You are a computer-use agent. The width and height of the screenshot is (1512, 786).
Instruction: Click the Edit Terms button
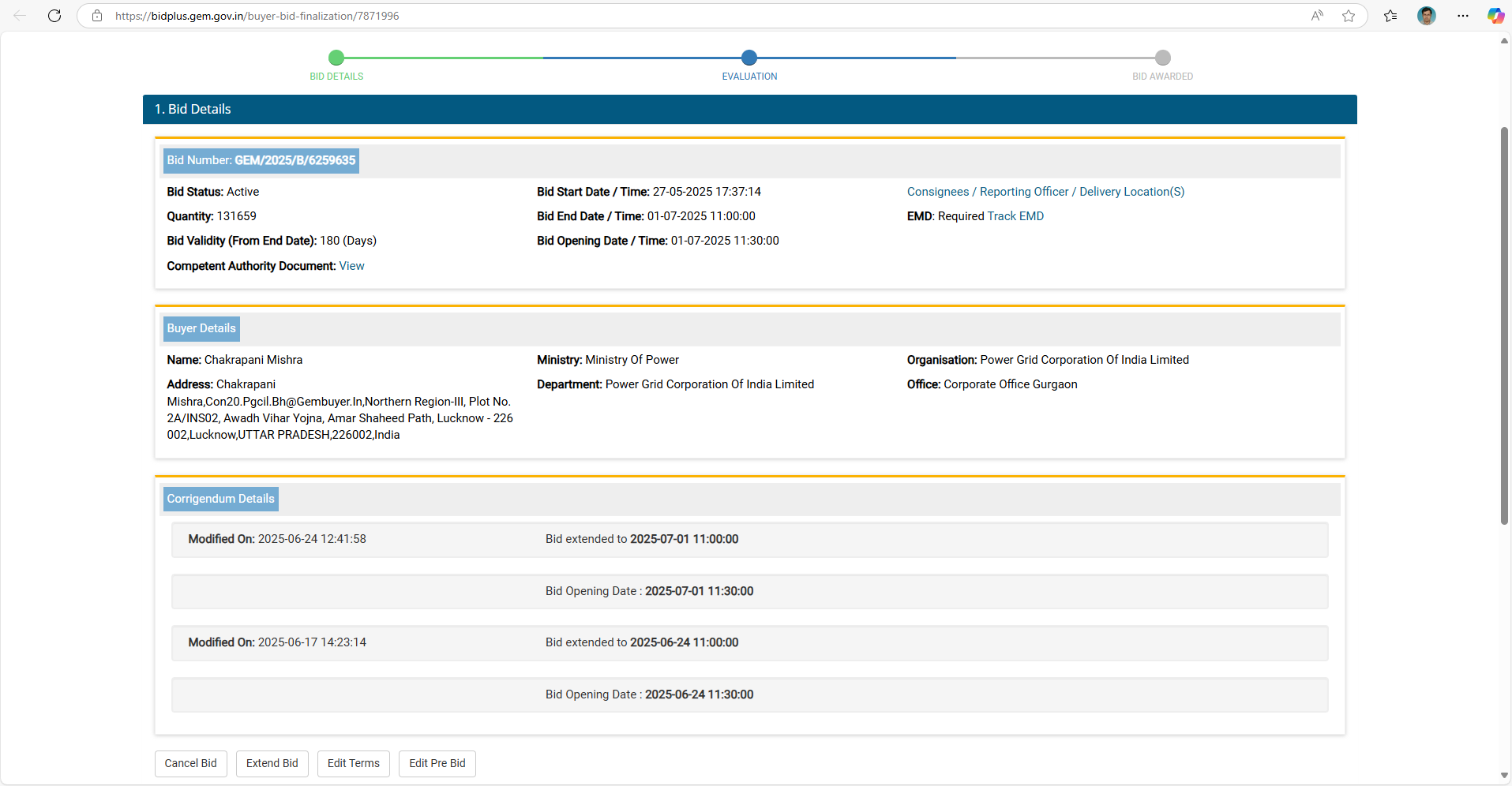354,763
